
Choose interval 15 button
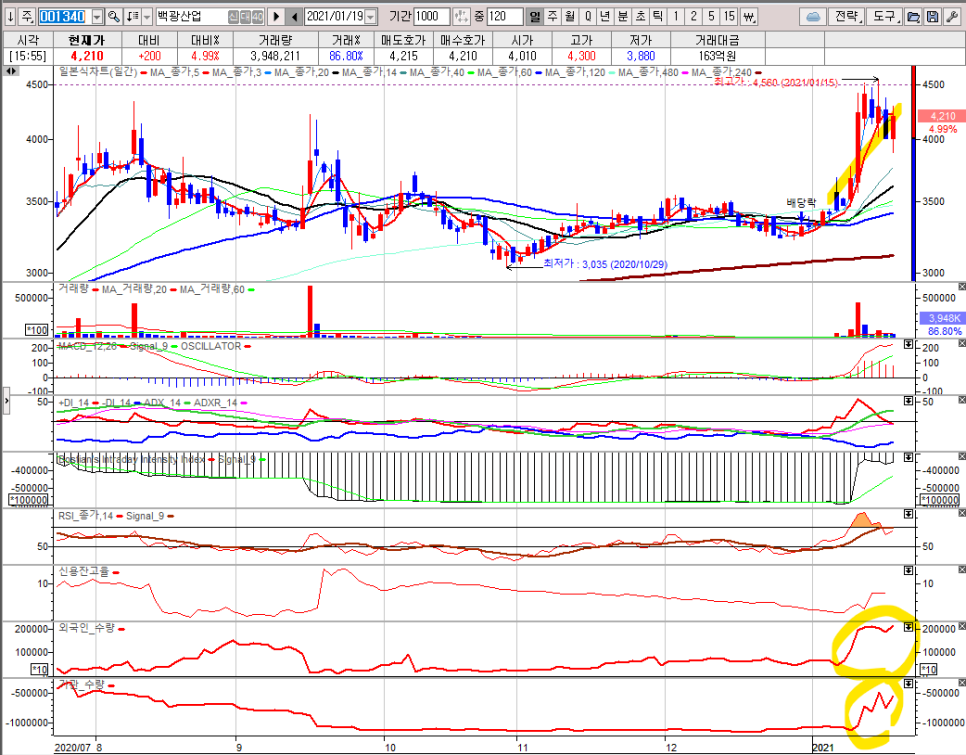(x=729, y=16)
